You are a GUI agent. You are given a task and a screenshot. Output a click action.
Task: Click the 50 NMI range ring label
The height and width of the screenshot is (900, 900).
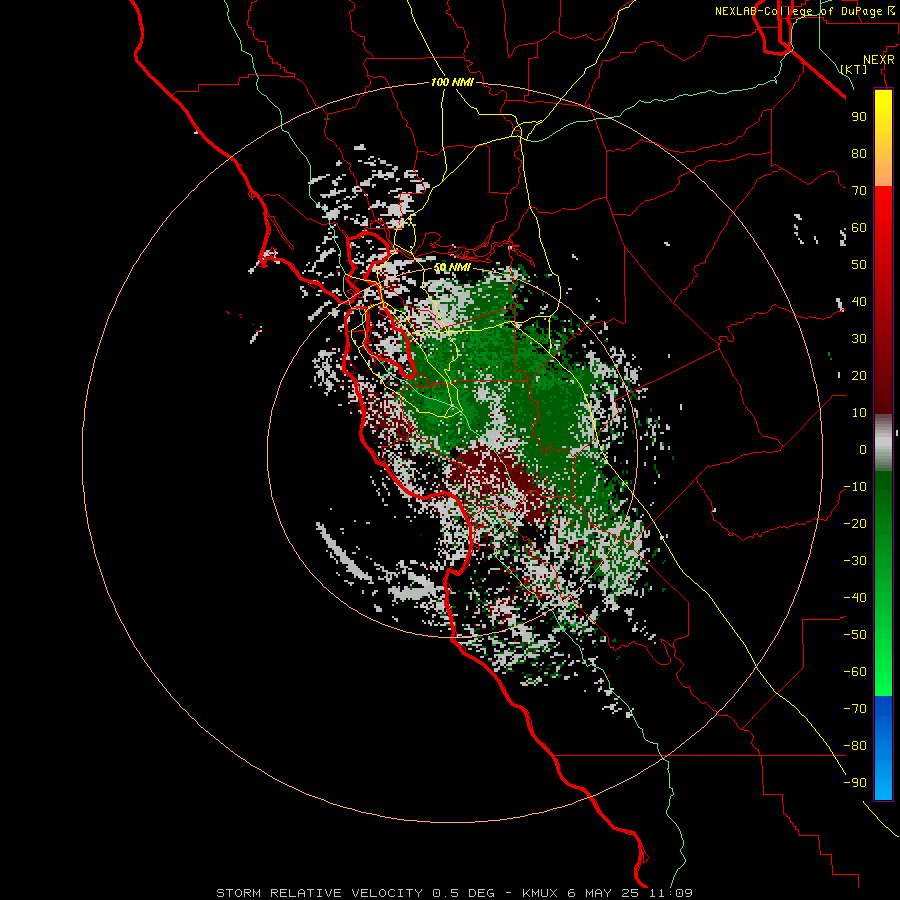coord(452,267)
